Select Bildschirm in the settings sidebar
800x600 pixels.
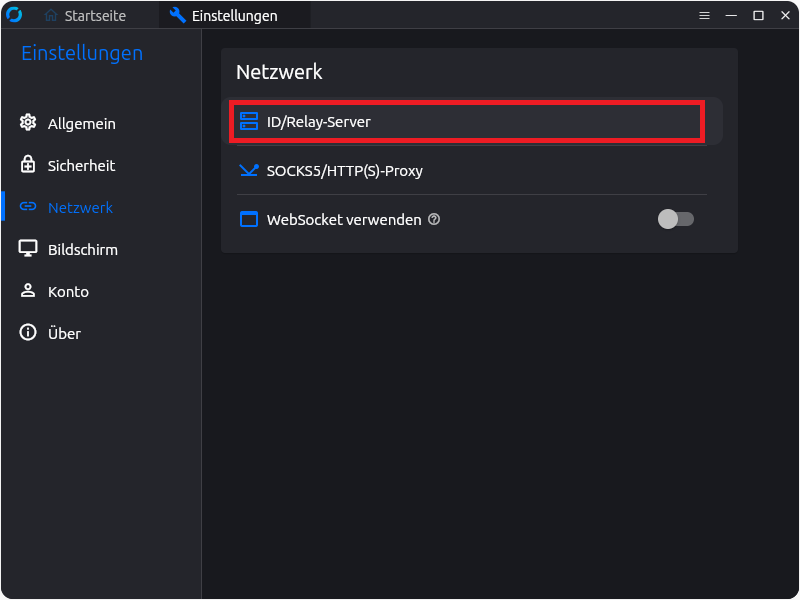pos(80,249)
